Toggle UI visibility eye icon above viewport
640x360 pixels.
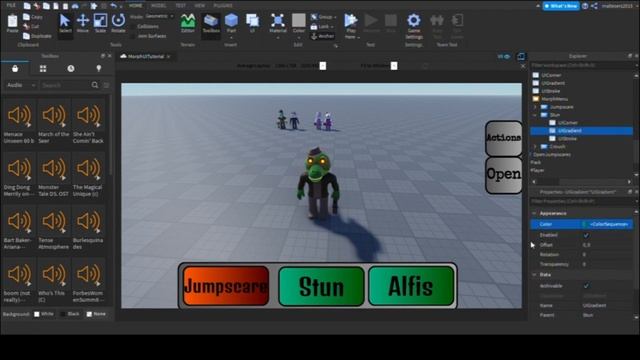pos(507,56)
